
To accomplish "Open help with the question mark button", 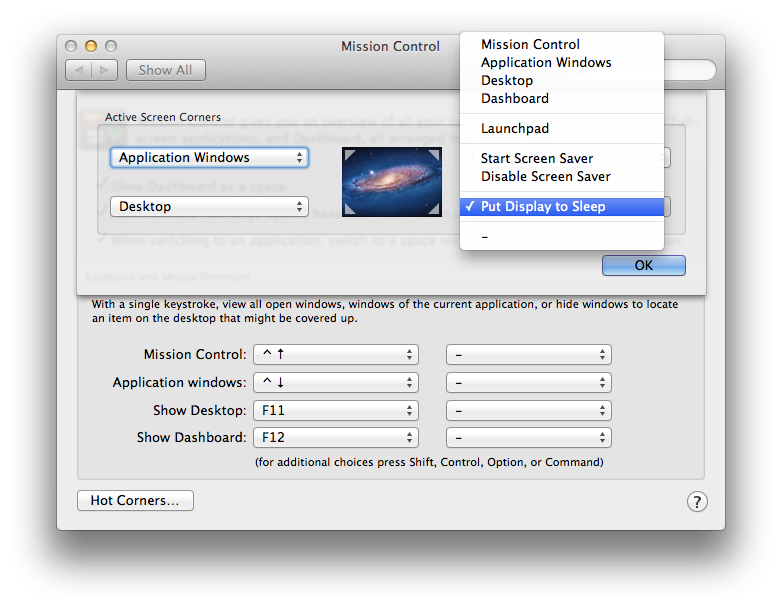I will 697,501.
